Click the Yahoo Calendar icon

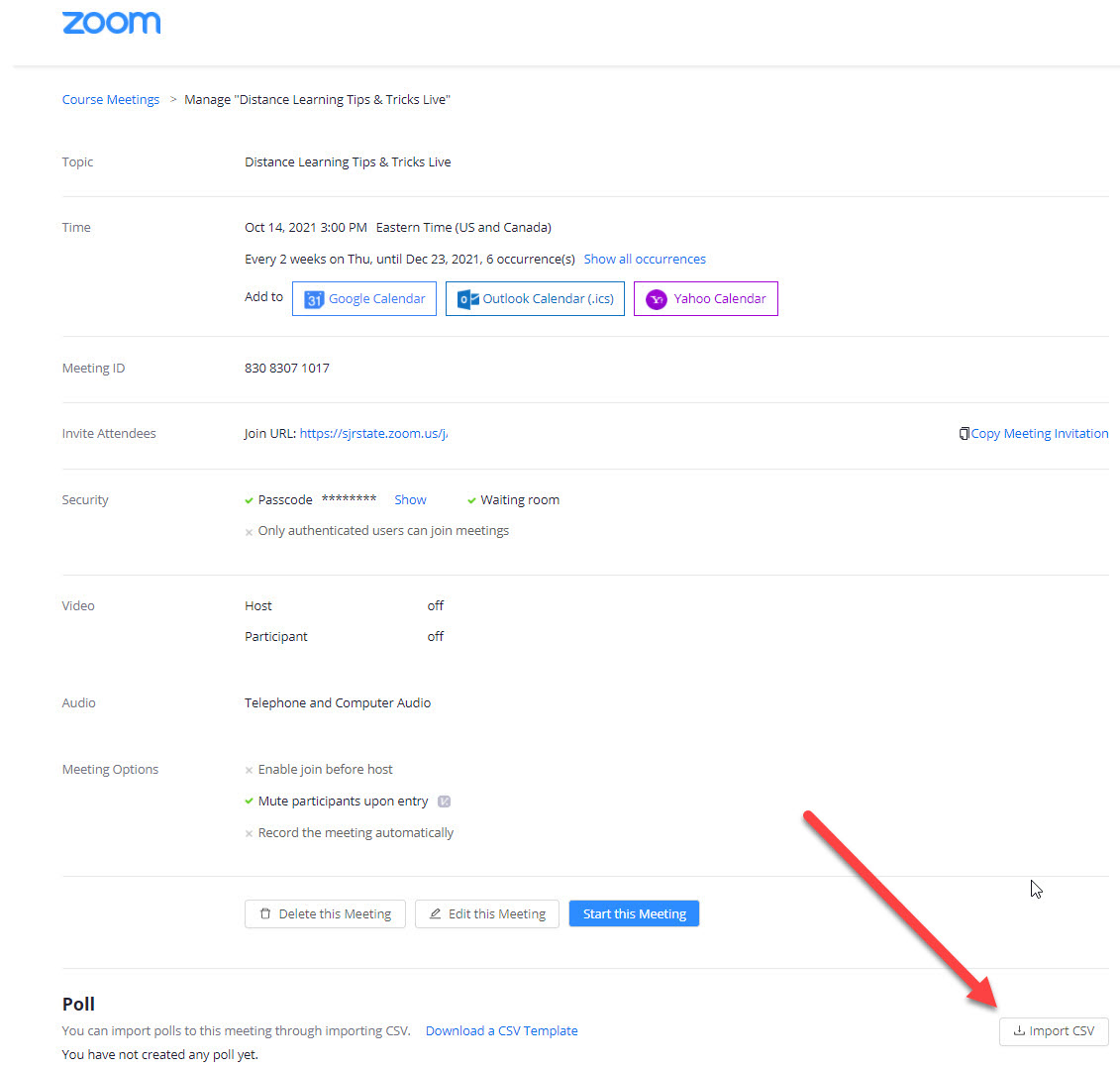pyautogui.click(x=655, y=298)
